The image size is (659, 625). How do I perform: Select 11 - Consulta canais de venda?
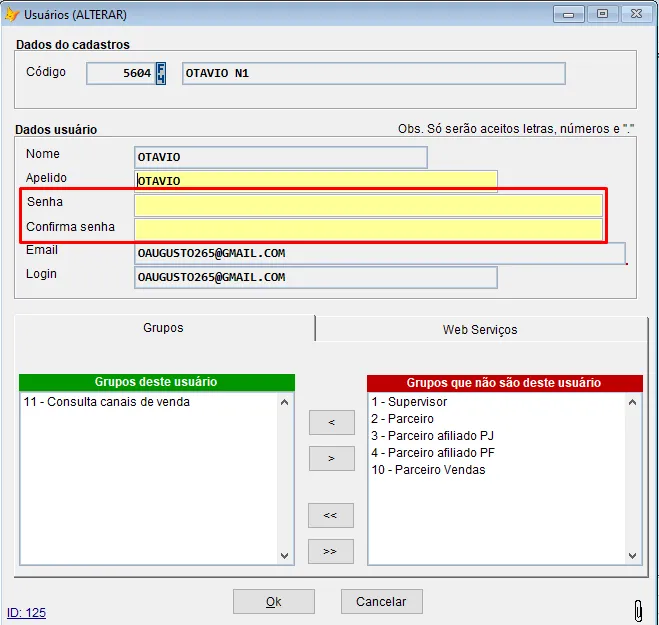pos(106,402)
